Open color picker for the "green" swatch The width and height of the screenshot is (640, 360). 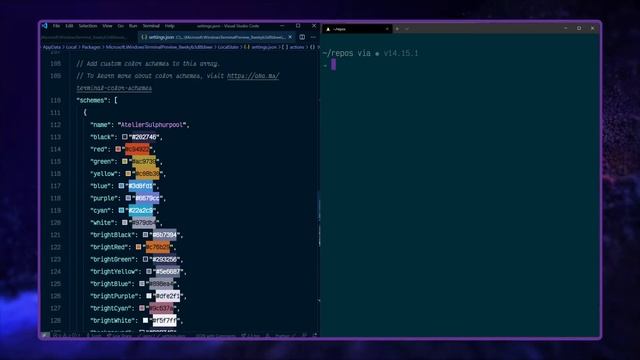(124, 161)
